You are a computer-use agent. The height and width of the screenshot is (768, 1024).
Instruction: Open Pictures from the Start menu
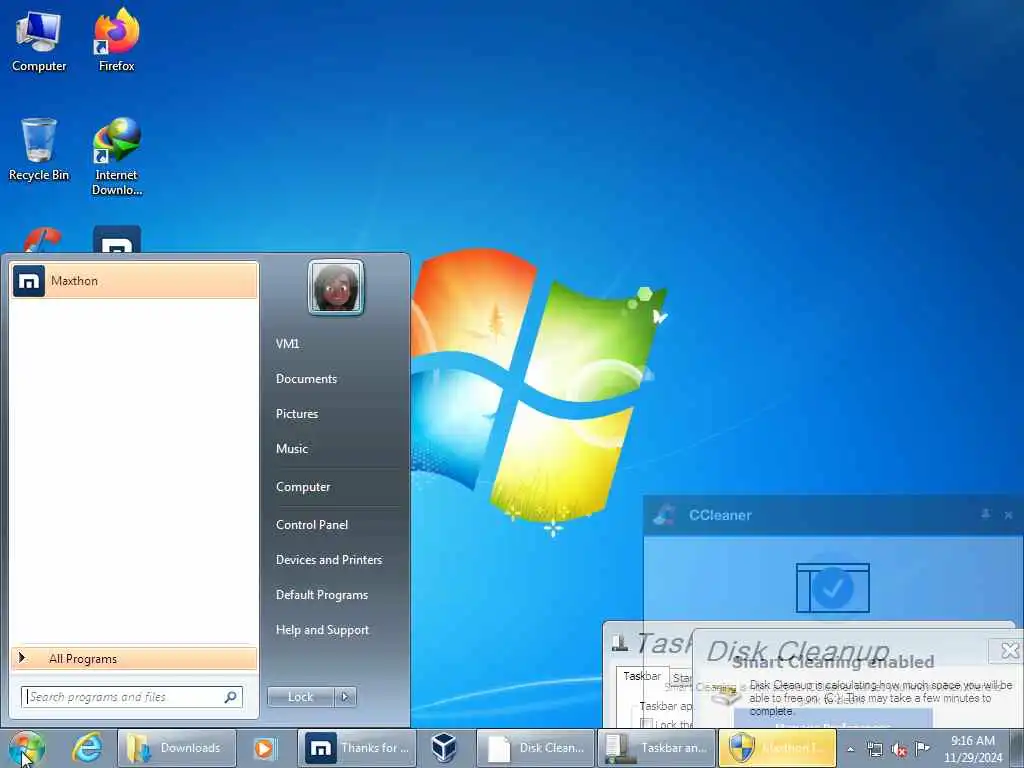coord(297,414)
